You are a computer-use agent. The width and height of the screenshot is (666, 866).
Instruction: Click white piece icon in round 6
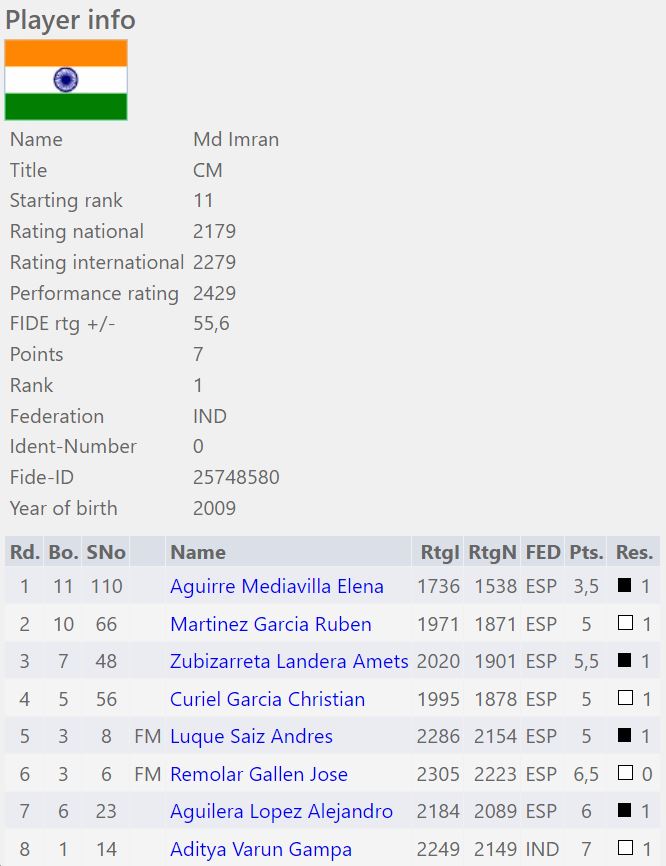pyautogui.click(x=625, y=774)
